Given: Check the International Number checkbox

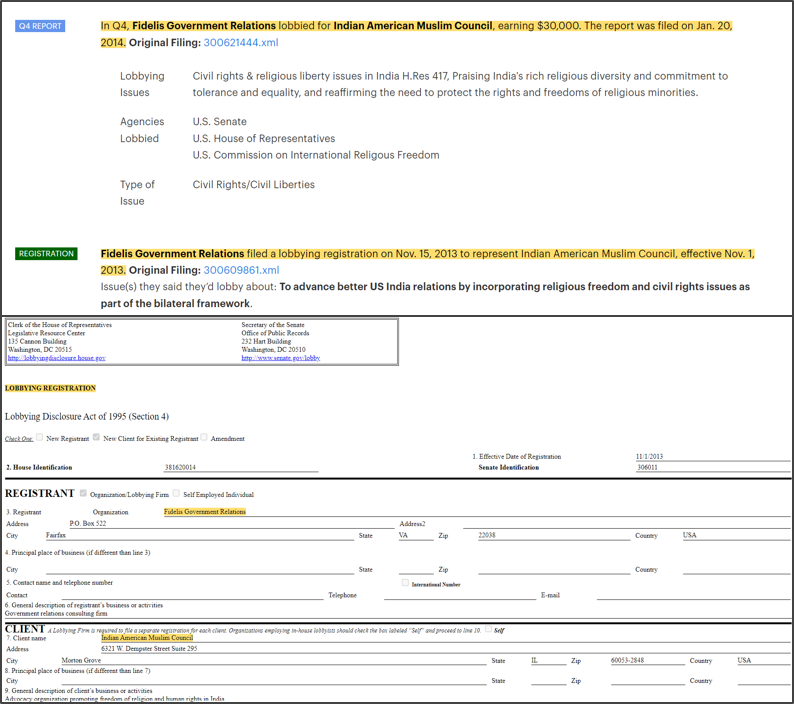Looking at the screenshot, I should click(x=405, y=582).
